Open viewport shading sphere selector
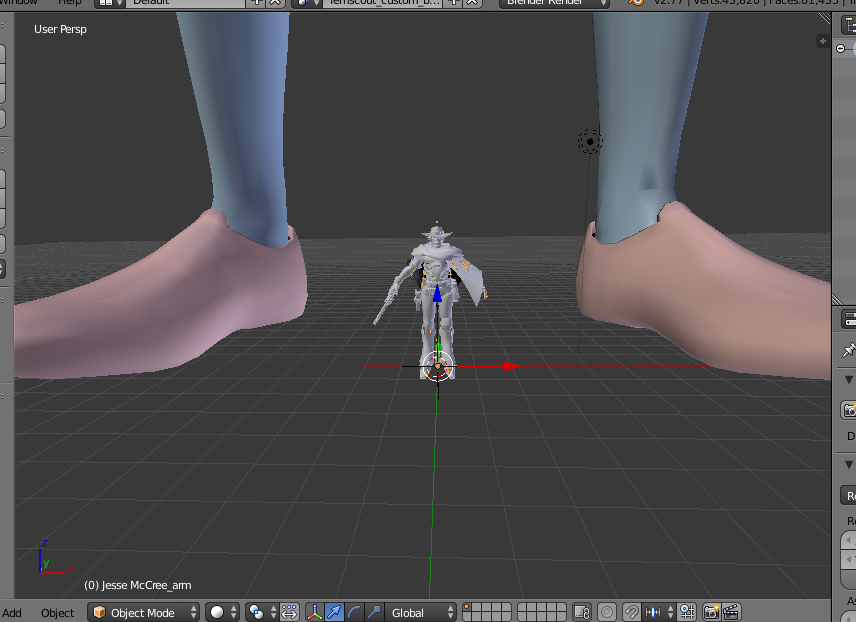This screenshot has height=622, width=856. [223, 612]
